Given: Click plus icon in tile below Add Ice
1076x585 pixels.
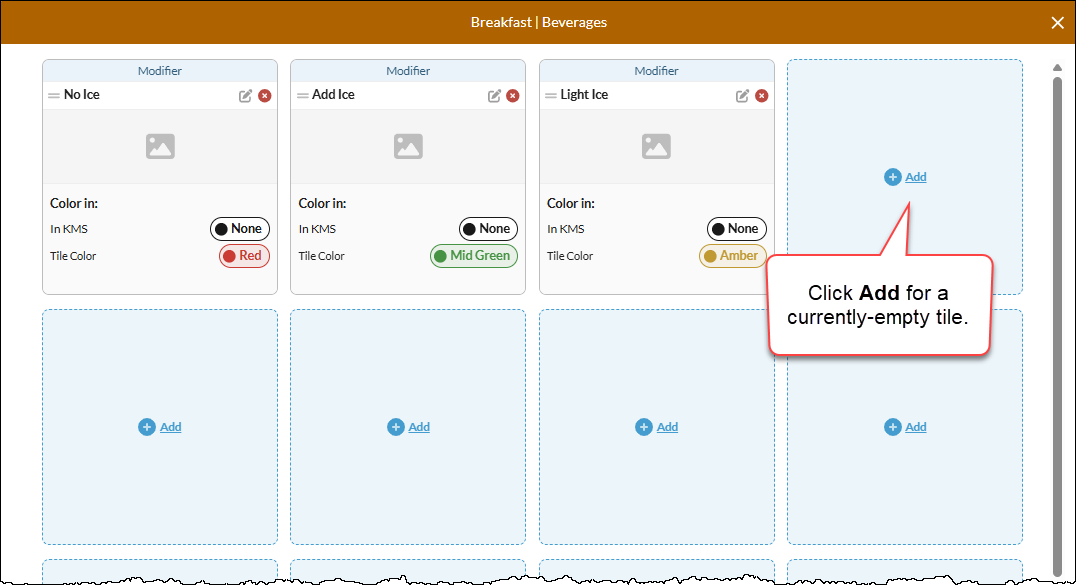Looking at the screenshot, I should [x=396, y=427].
